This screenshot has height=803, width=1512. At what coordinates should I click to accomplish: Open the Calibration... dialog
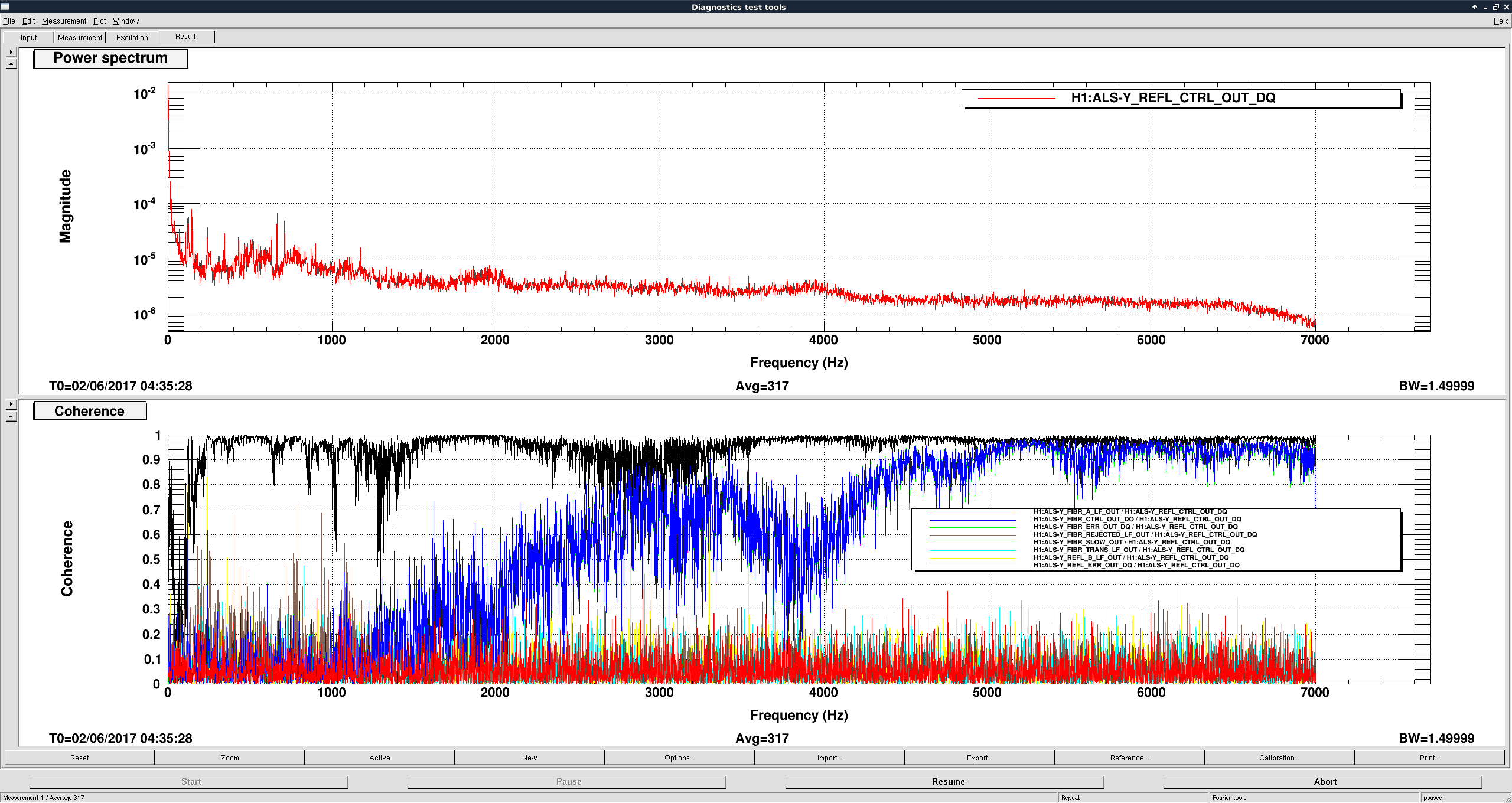[x=1280, y=758]
